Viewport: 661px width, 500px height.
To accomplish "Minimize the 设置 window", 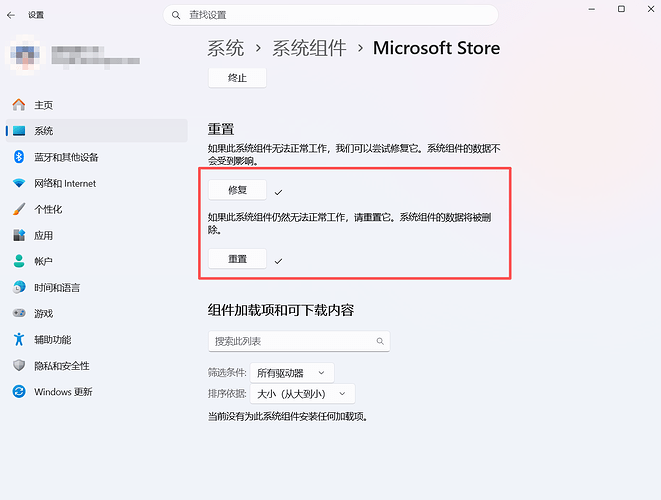I will pos(592,9).
